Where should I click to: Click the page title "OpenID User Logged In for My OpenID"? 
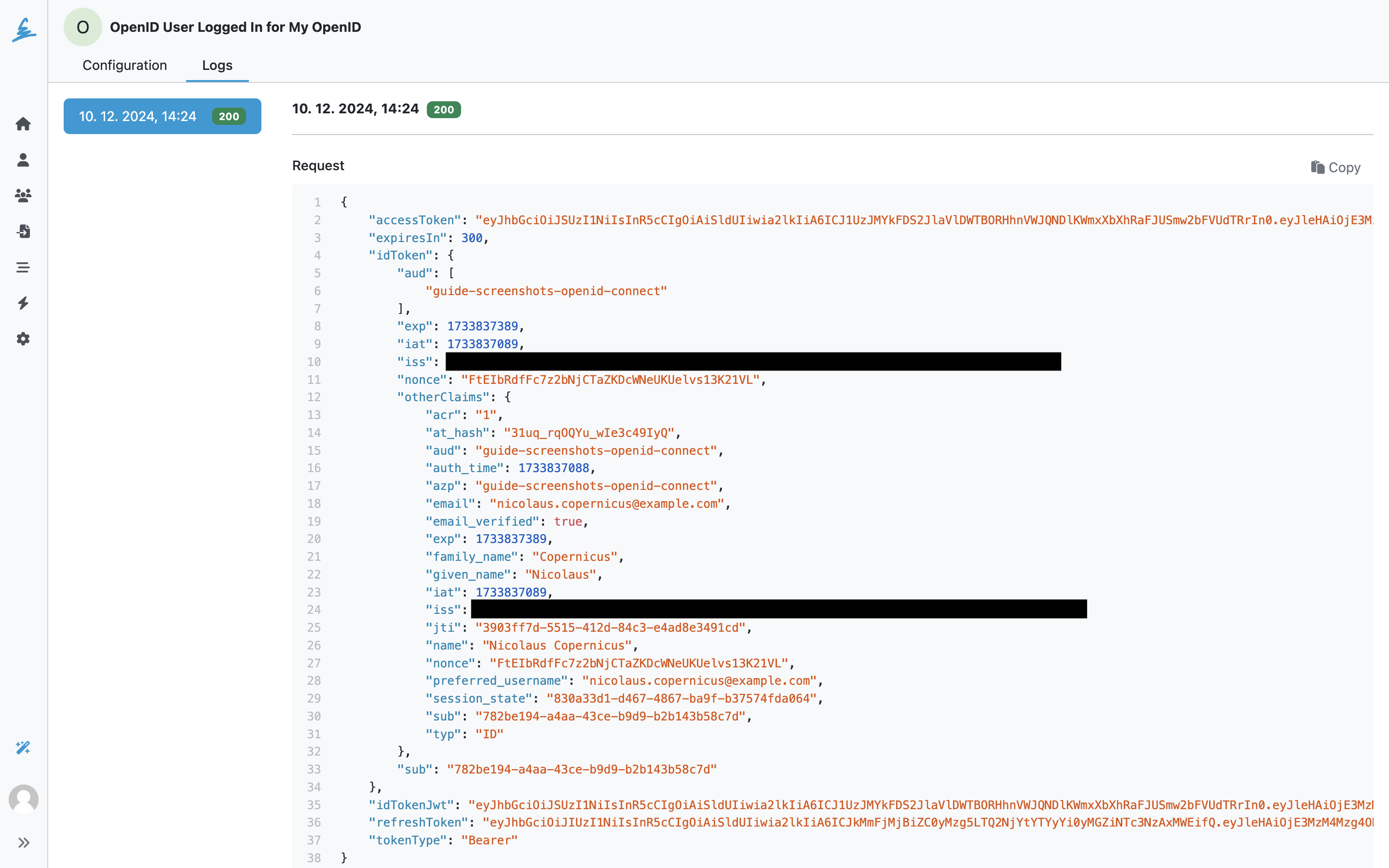coord(235,27)
